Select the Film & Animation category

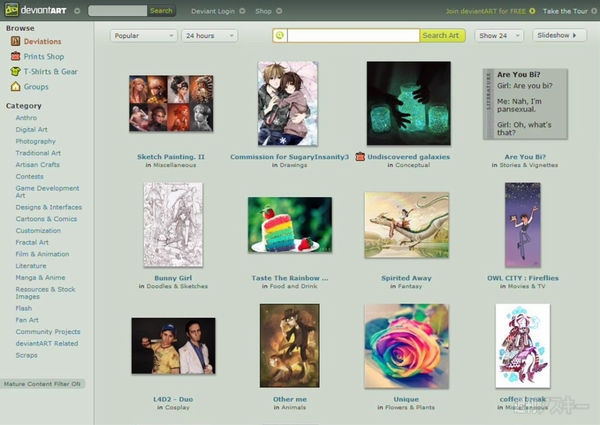[42, 254]
